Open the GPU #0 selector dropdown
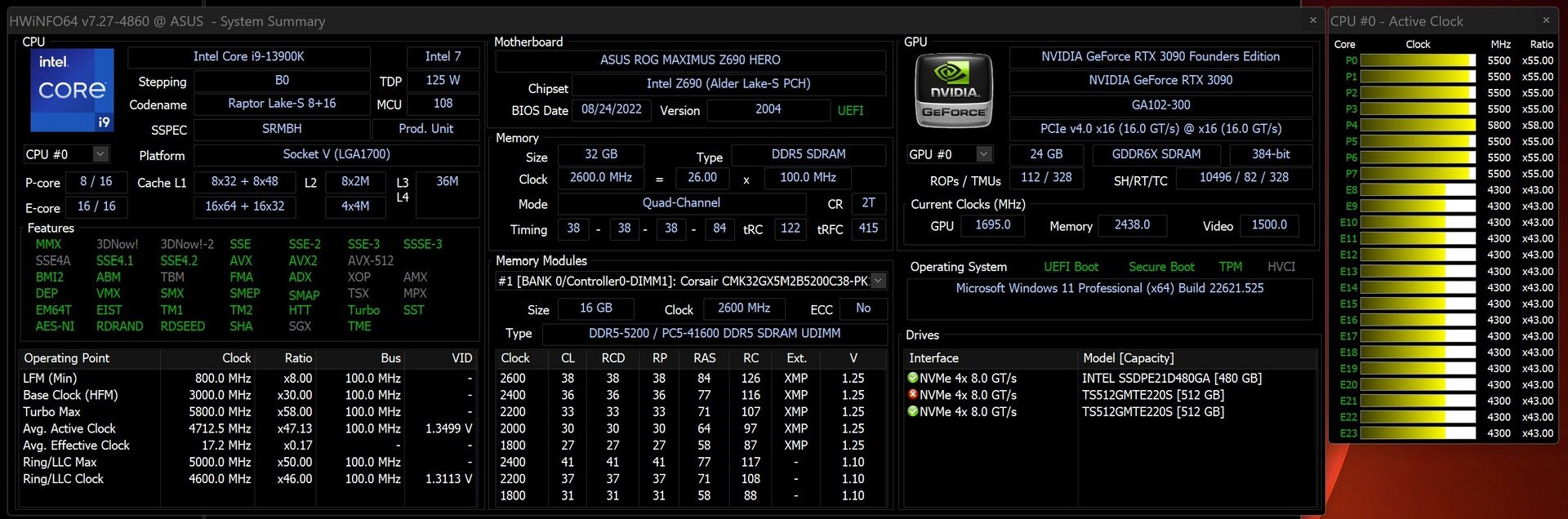This screenshot has height=519, width=1568. click(984, 154)
